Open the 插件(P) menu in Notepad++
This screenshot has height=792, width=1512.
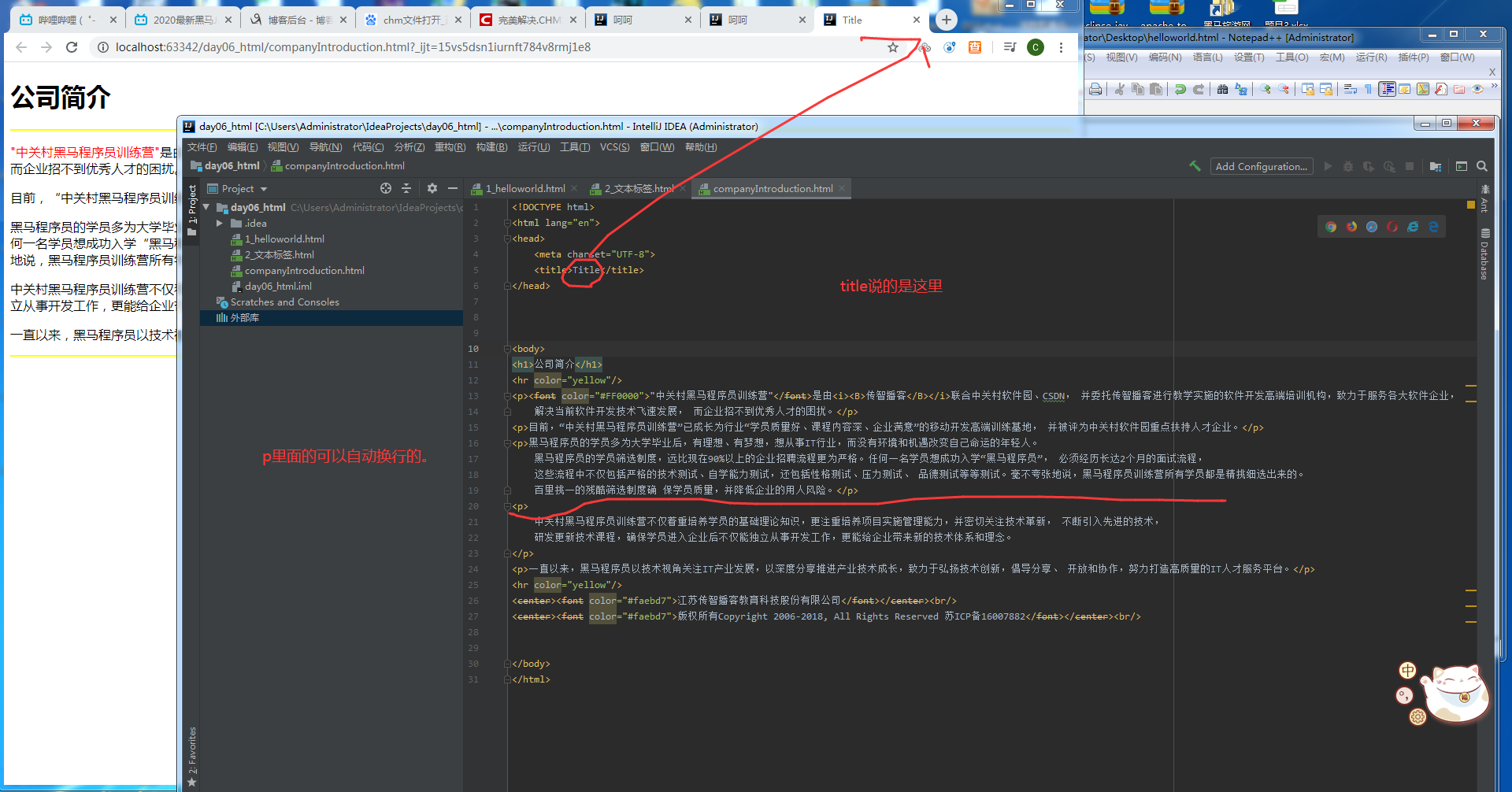coord(1413,57)
